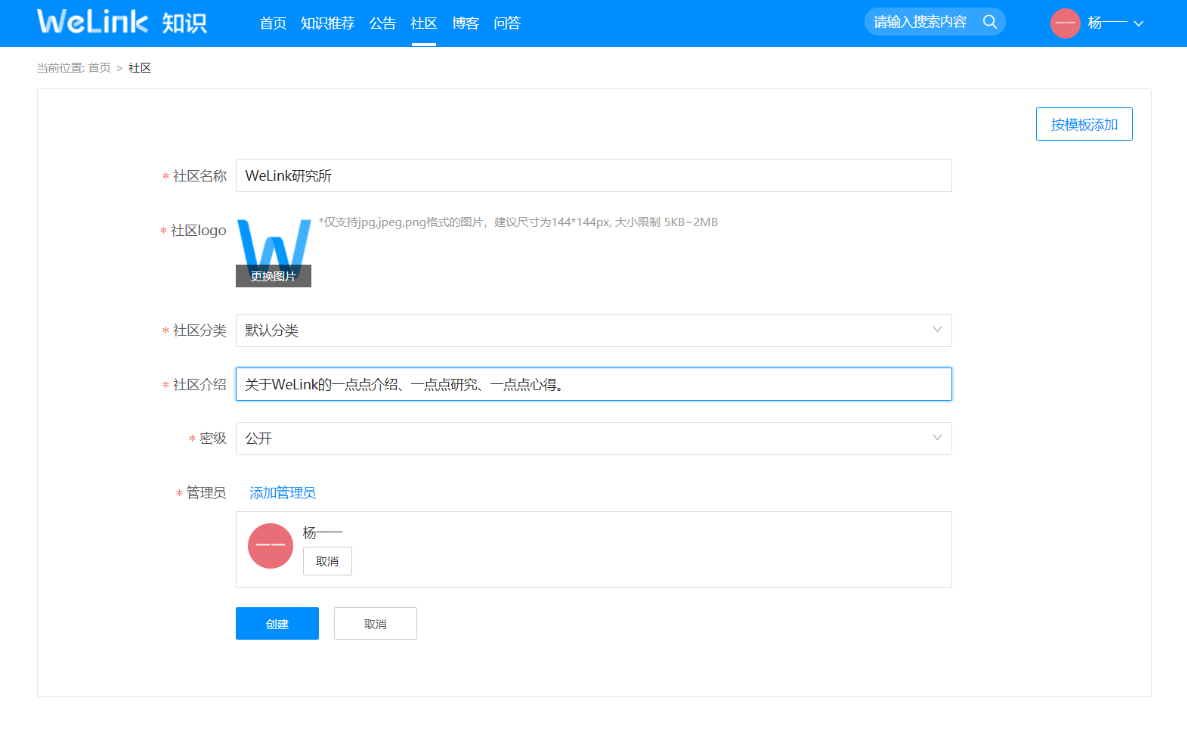Click the user avatar in header
1187x735 pixels.
(1065, 23)
